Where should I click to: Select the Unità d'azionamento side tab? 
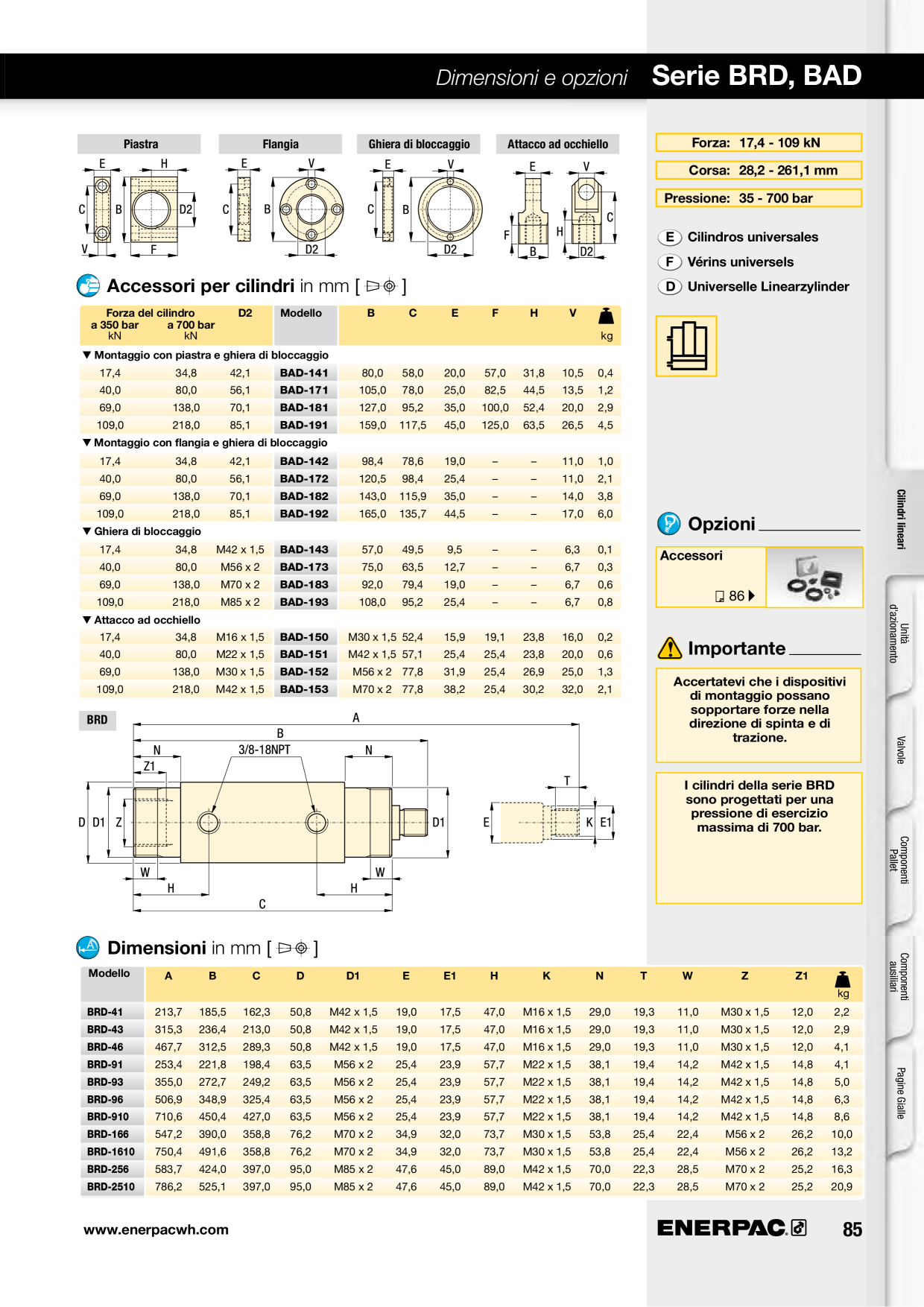click(x=898, y=633)
